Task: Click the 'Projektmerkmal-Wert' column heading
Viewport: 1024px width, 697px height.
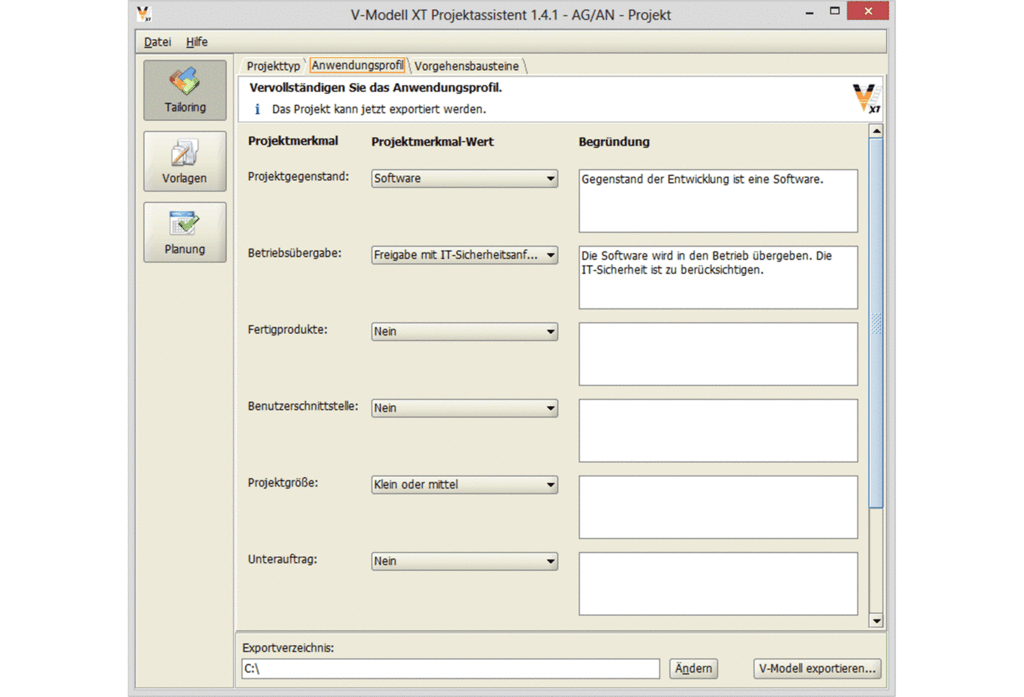Action: click(432, 142)
